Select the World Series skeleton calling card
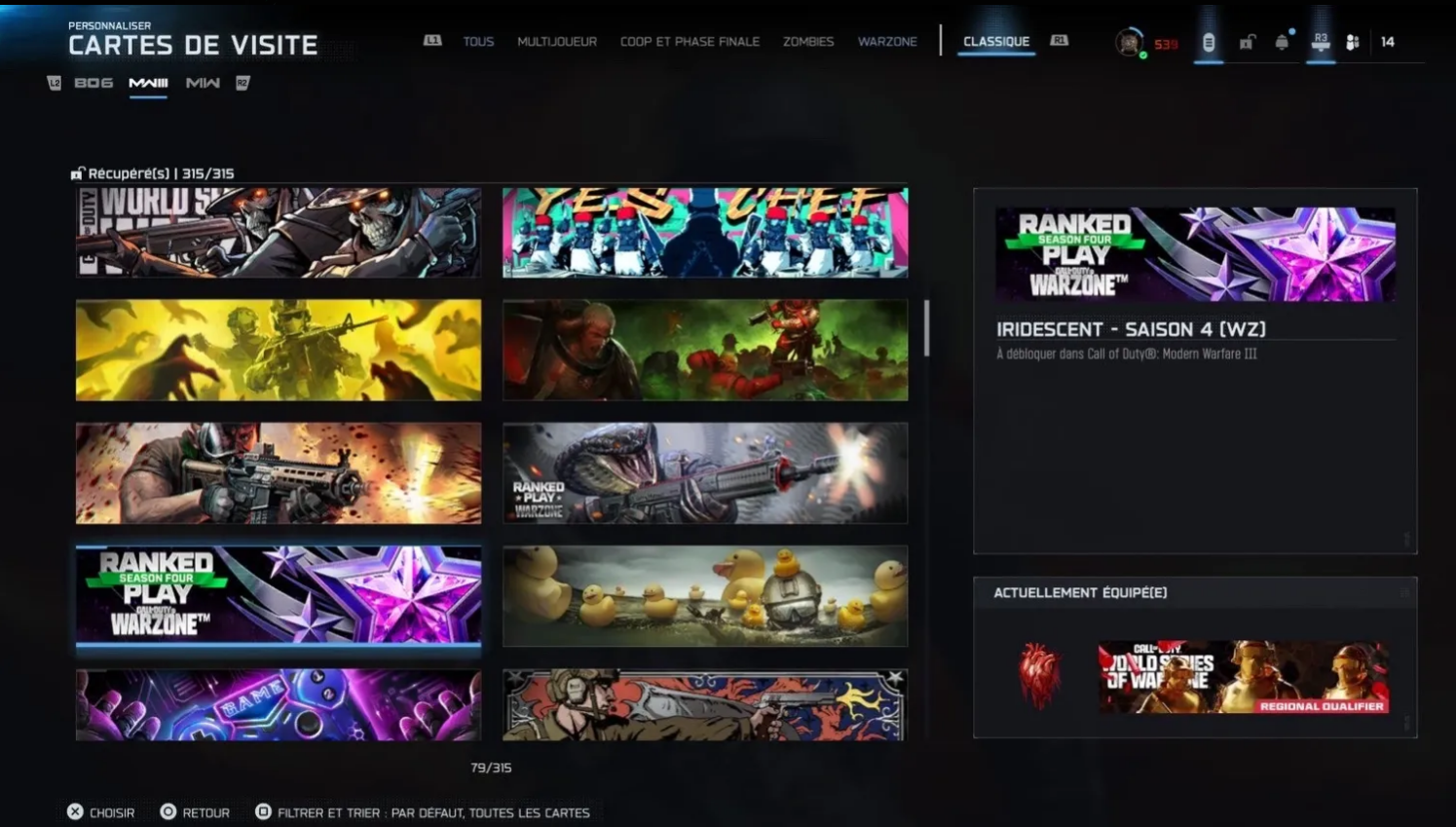1456x827 pixels. 279,232
